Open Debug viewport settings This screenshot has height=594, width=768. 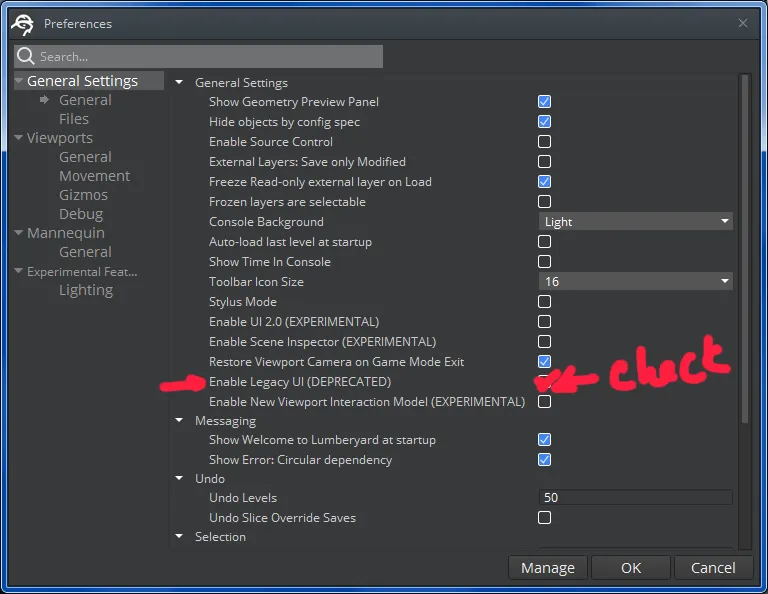(81, 214)
